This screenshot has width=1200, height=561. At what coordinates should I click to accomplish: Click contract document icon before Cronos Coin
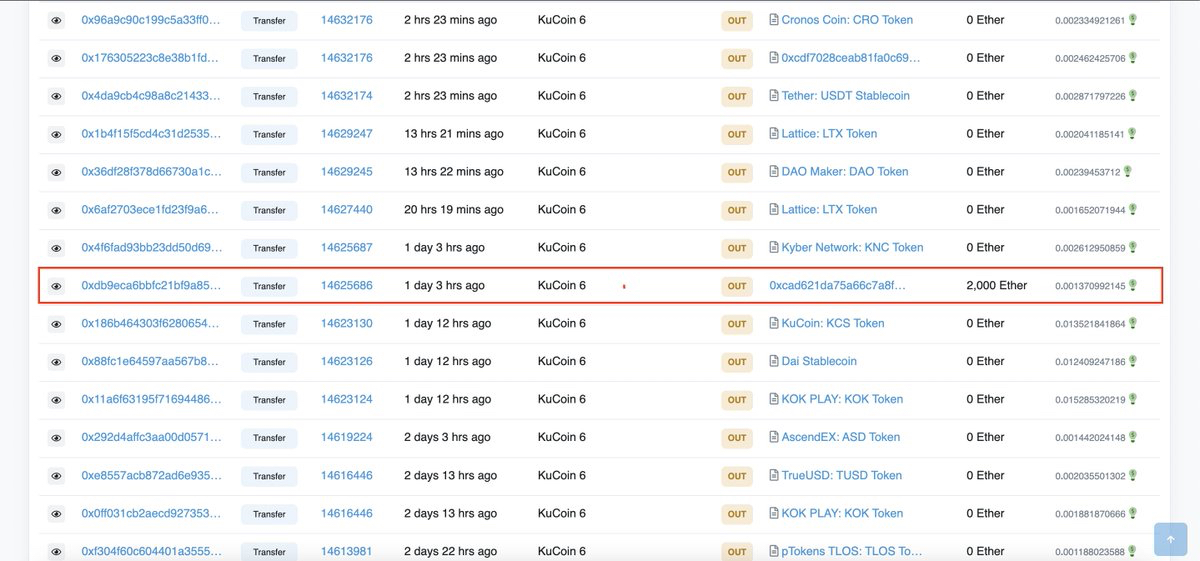773,20
